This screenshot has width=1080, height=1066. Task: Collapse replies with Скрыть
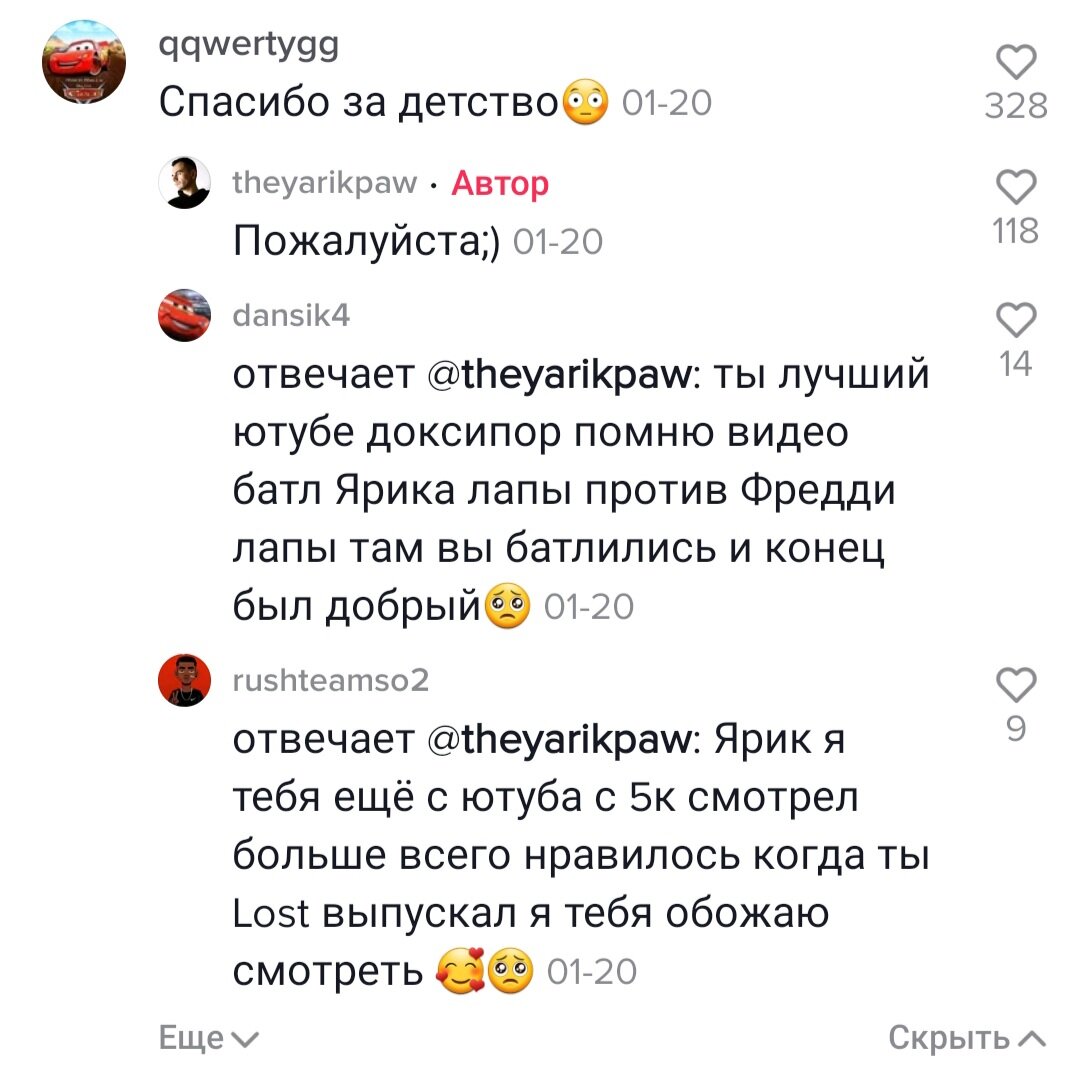tap(967, 1038)
